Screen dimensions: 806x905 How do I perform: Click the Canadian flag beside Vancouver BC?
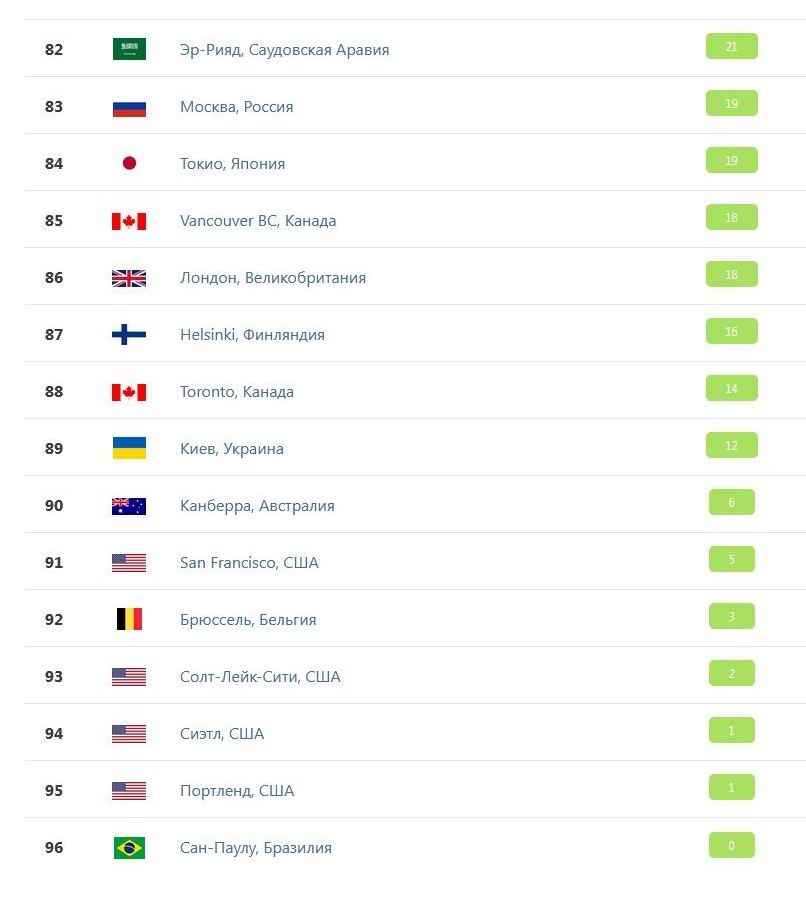[129, 221]
